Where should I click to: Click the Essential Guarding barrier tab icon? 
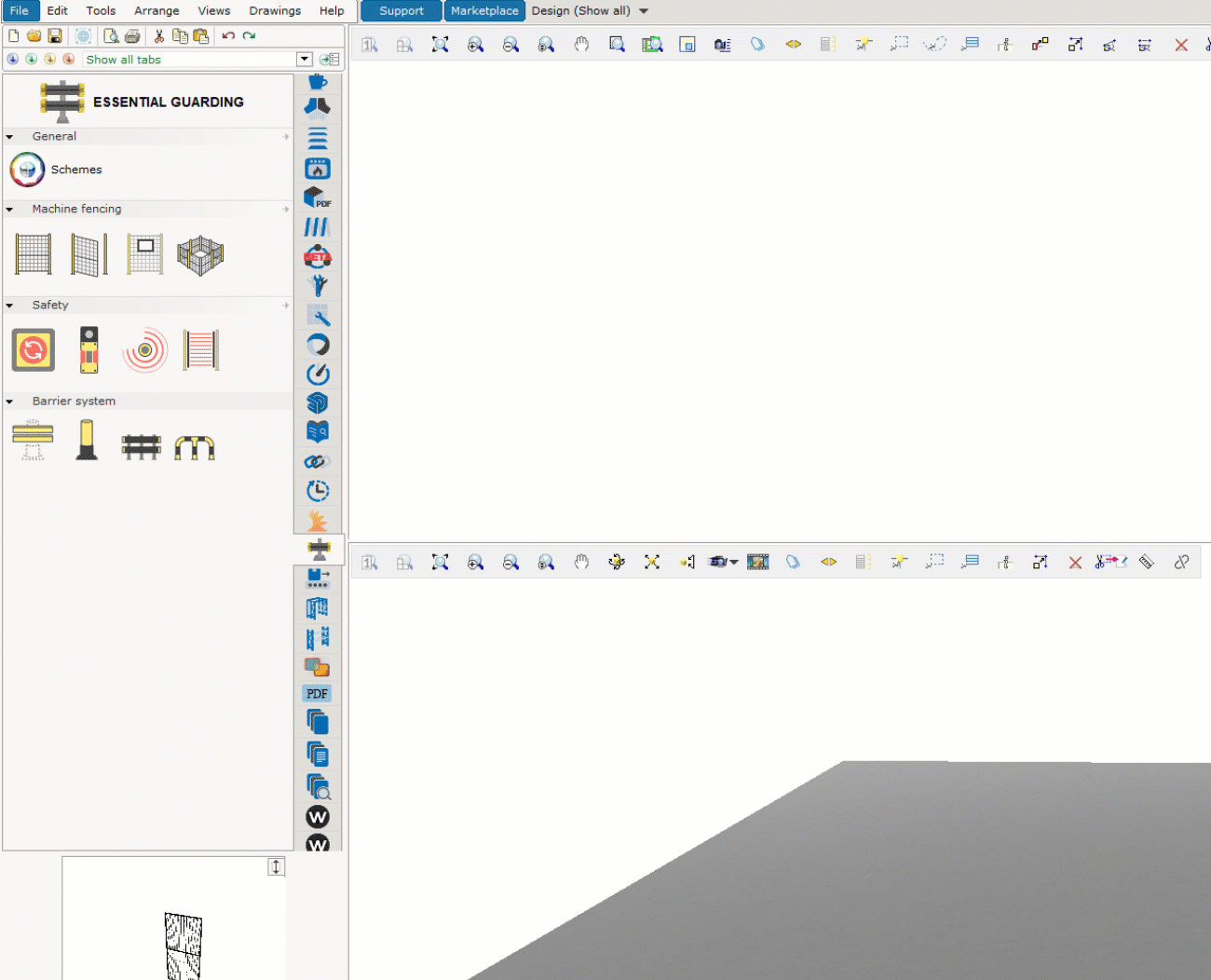pyautogui.click(x=319, y=549)
